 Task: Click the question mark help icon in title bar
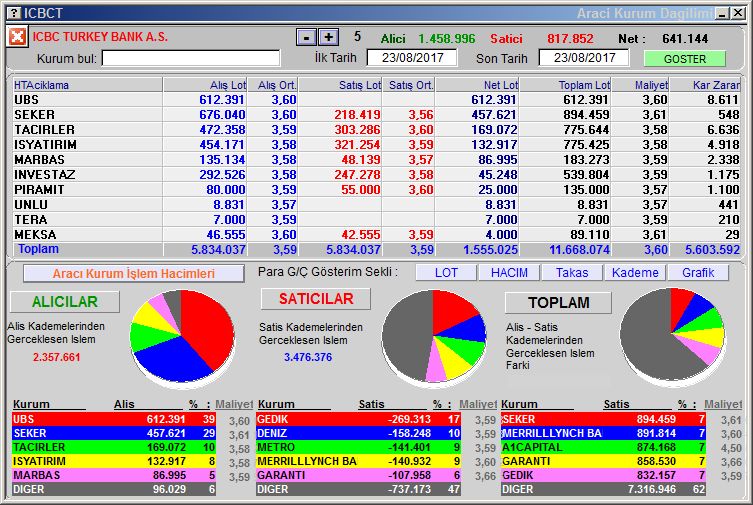(x=15, y=13)
